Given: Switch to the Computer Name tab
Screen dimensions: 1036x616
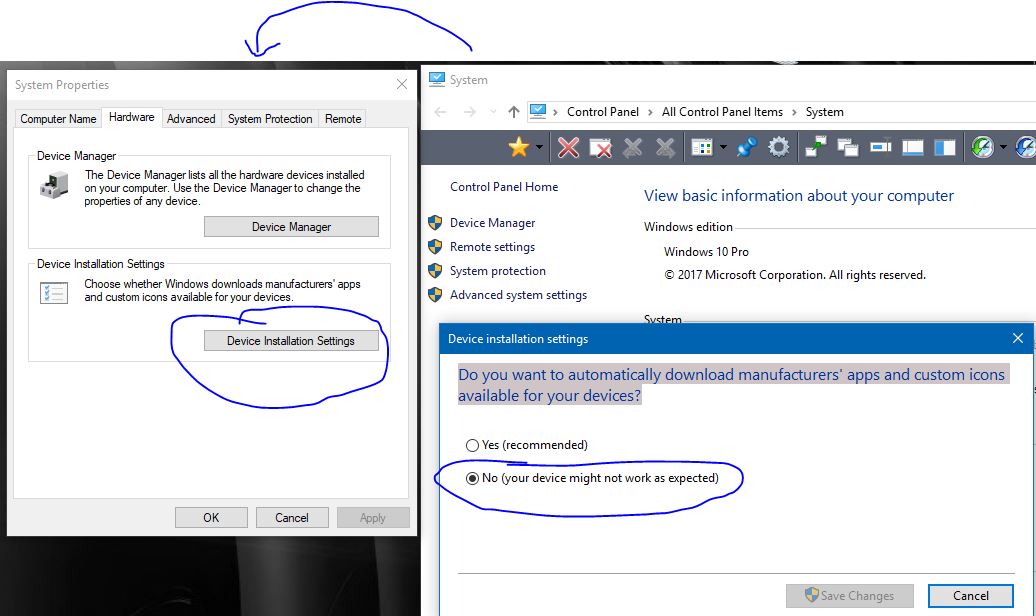Looking at the screenshot, I should 58,118.
